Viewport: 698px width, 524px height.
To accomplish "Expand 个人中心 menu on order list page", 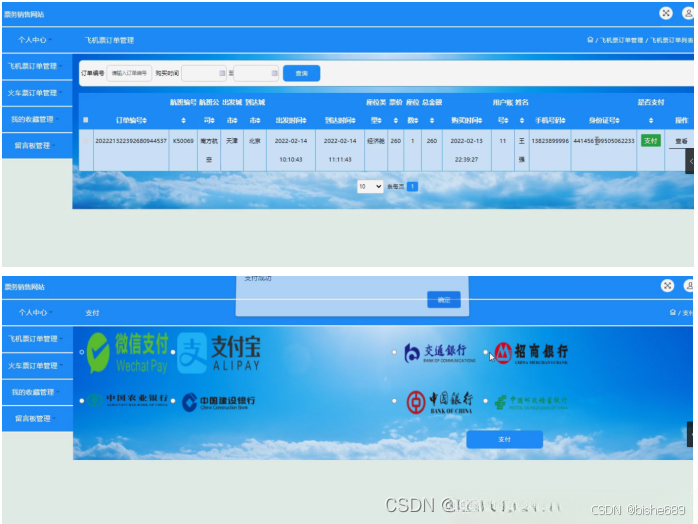I will click(35, 40).
